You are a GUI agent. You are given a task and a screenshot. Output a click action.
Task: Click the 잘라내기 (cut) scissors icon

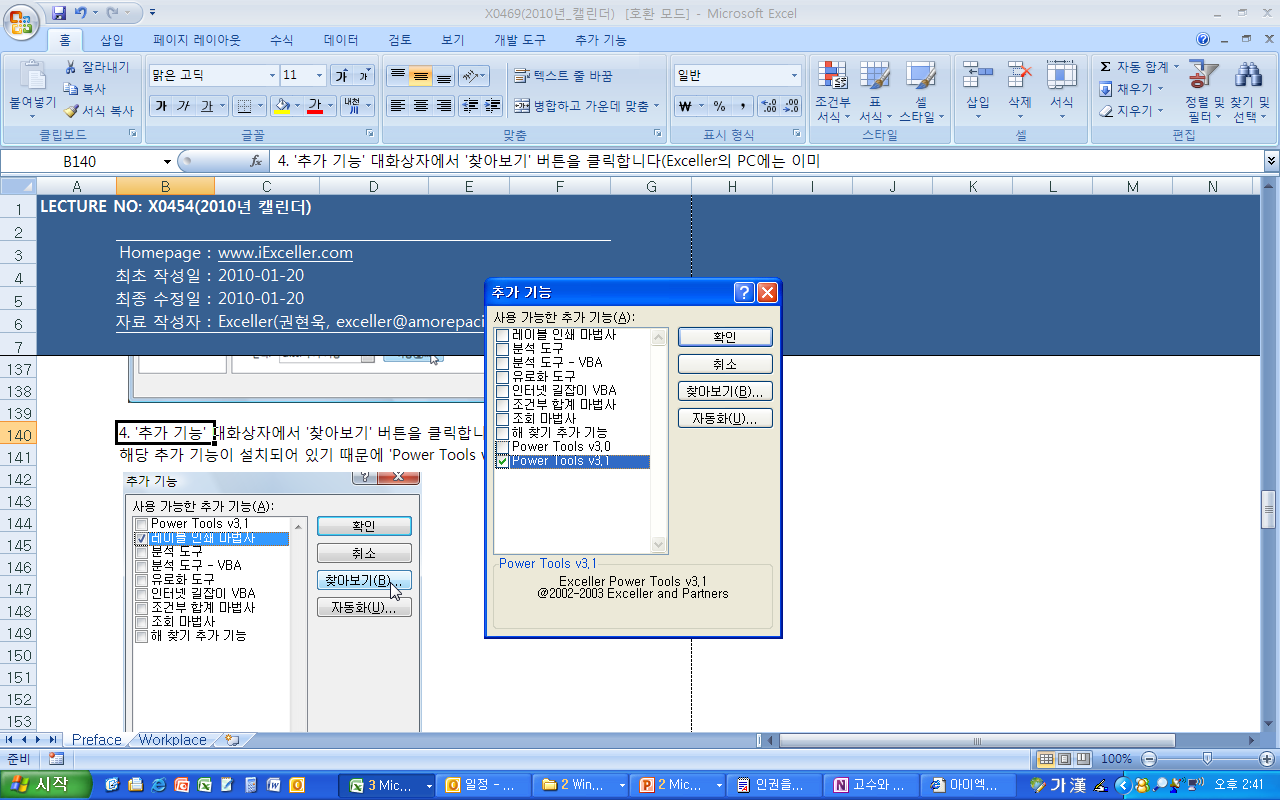pos(72,67)
